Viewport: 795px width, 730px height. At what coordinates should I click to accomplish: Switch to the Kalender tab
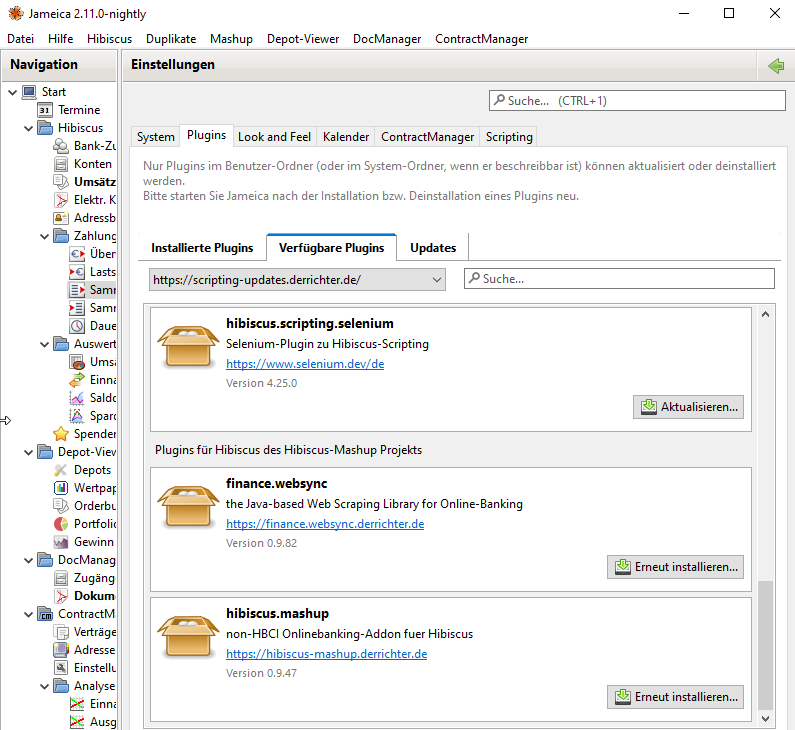tap(346, 137)
